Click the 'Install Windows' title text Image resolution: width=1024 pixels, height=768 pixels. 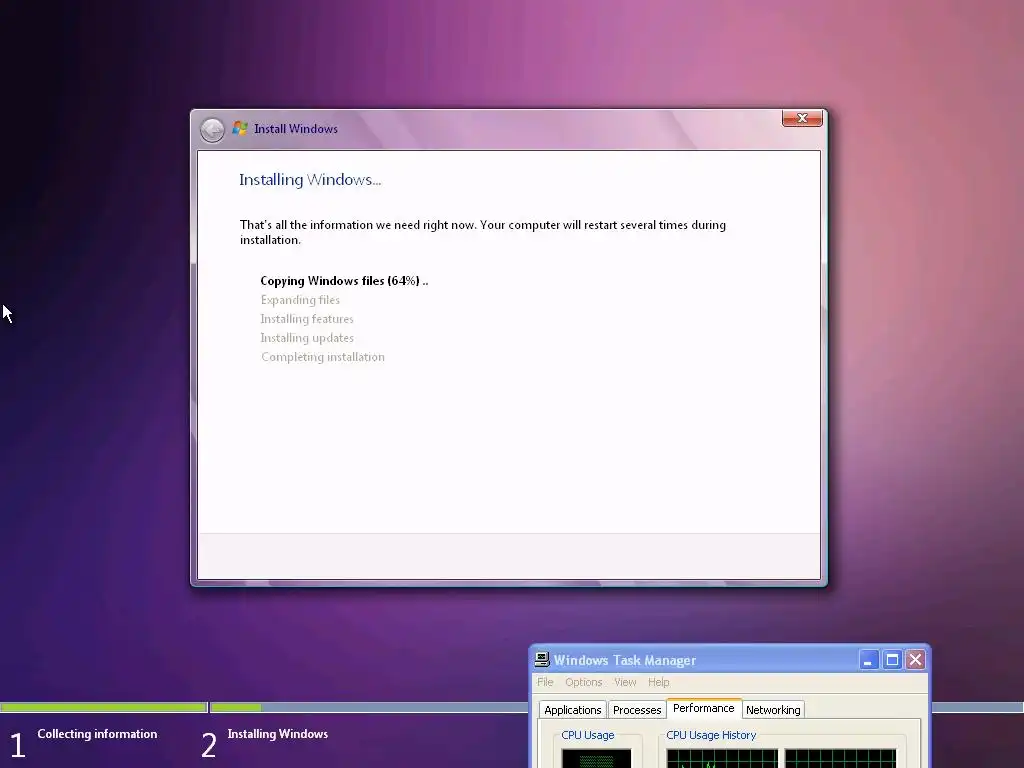pyautogui.click(x=296, y=129)
